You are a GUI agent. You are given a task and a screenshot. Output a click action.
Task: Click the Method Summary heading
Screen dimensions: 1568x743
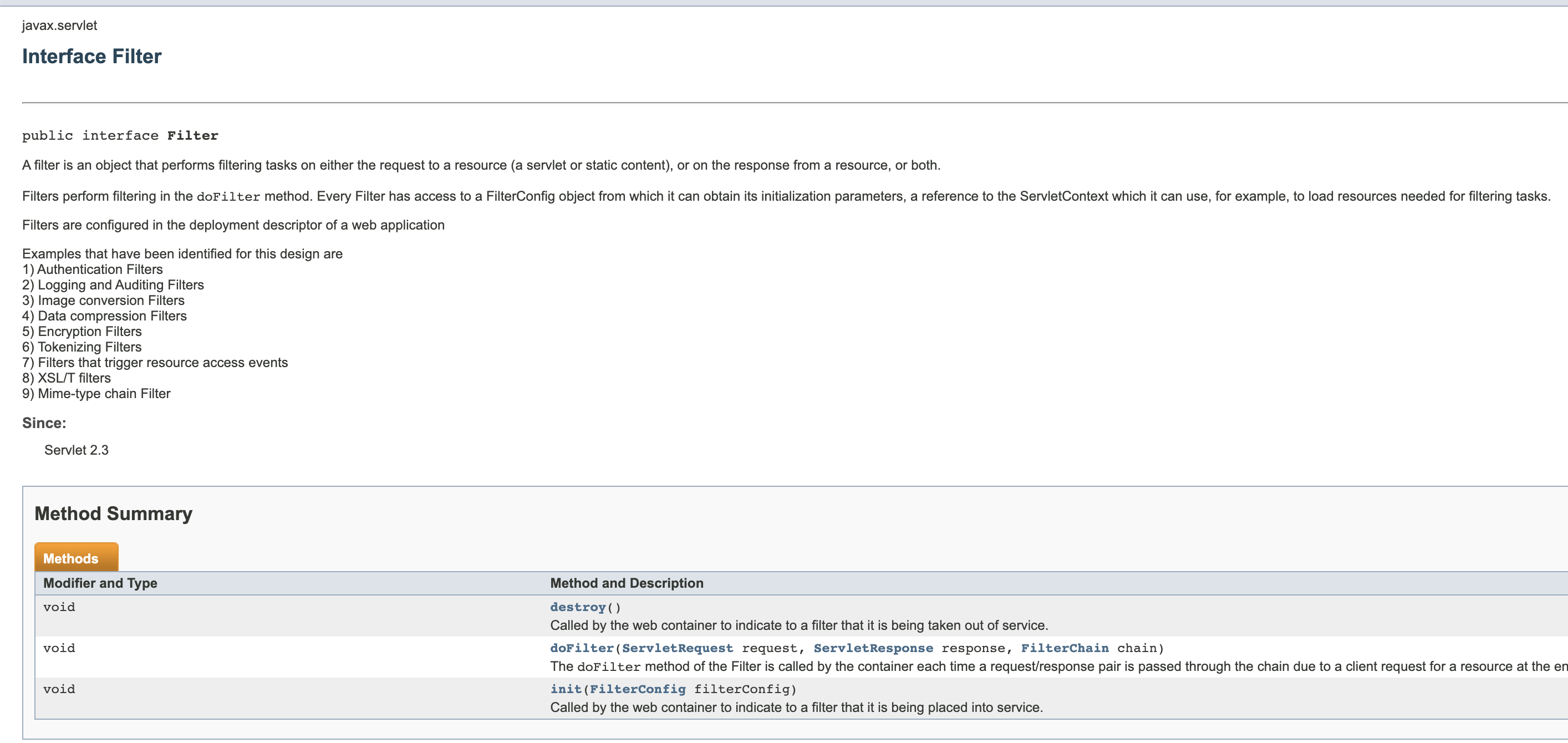114,513
